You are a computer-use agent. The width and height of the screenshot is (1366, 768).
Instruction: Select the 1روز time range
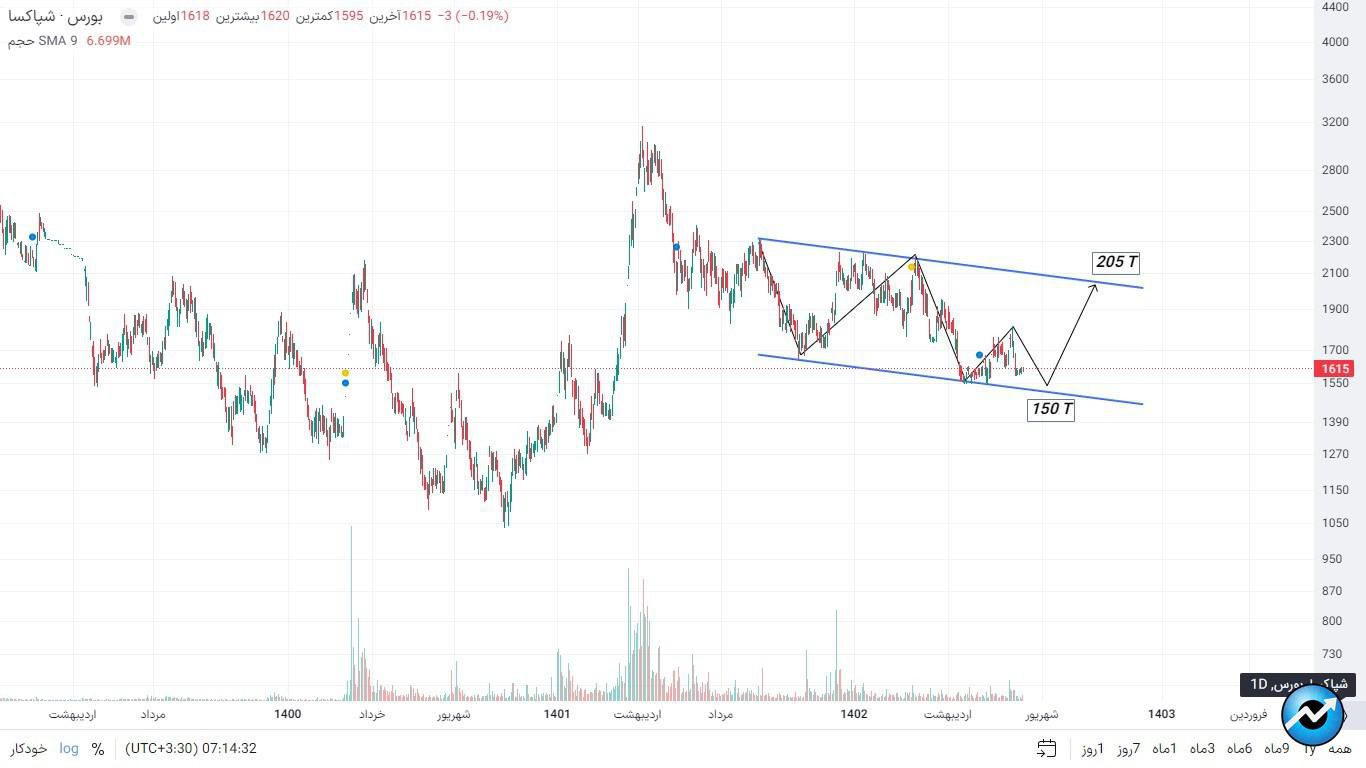tap(1093, 748)
